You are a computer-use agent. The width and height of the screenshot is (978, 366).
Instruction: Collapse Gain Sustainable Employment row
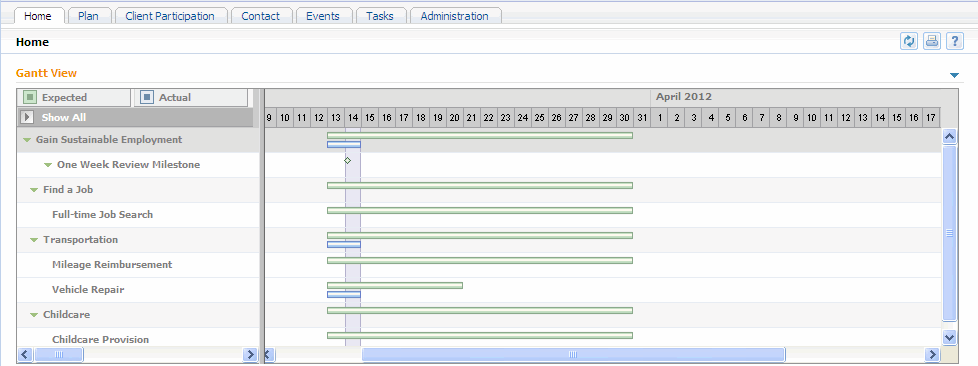point(27,140)
